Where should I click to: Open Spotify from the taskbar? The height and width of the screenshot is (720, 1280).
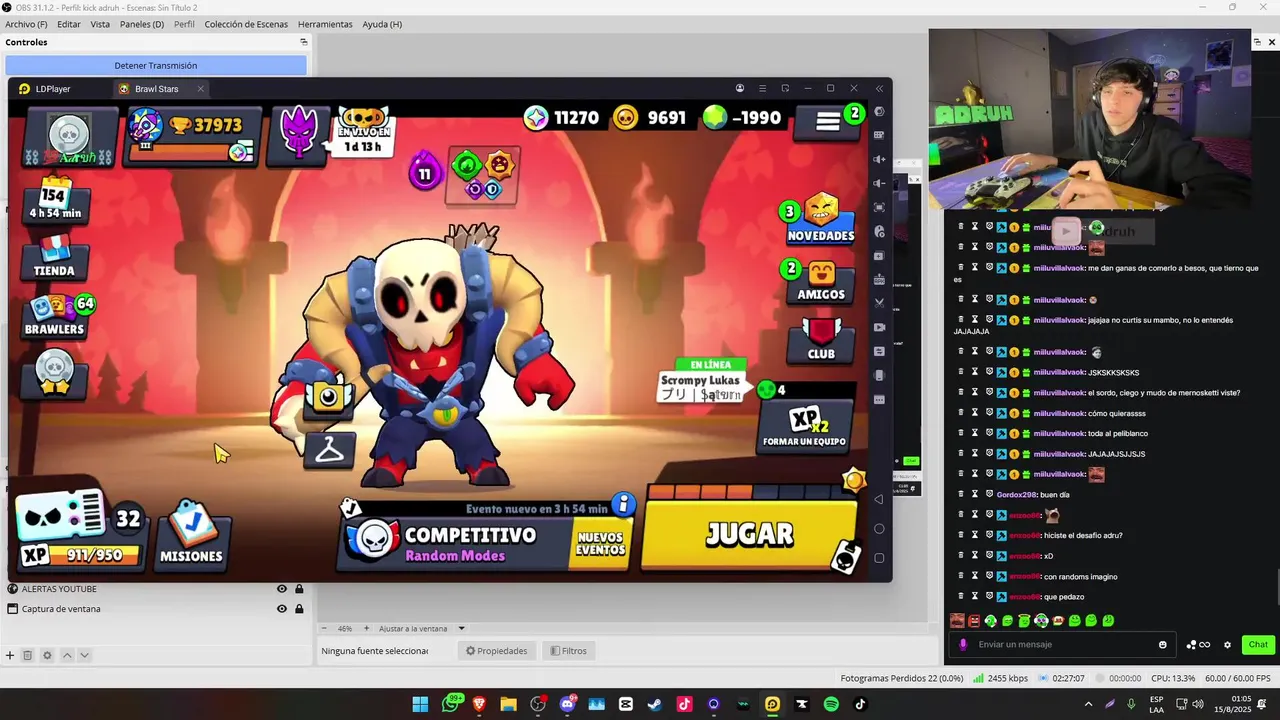pos(831,704)
